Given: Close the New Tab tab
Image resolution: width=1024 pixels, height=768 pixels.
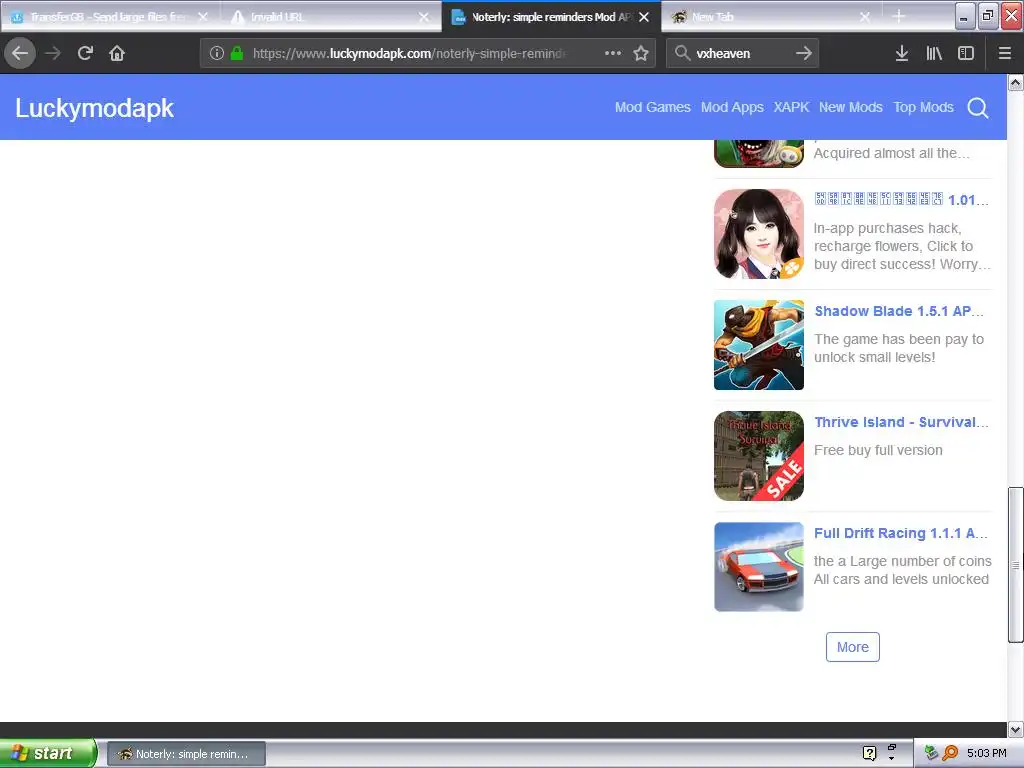Looking at the screenshot, I should tap(865, 17).
